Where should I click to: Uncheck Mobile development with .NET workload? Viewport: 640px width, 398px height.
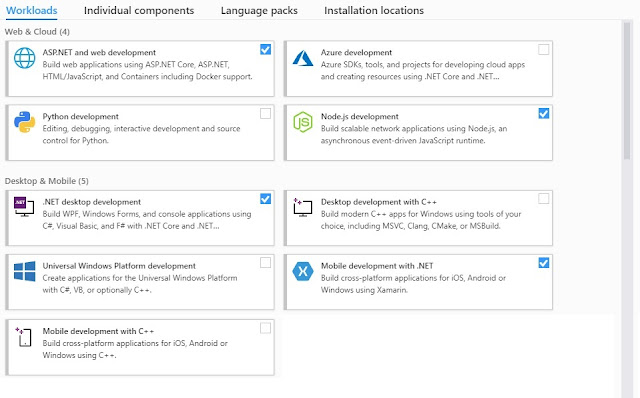(x=544, y=263)
